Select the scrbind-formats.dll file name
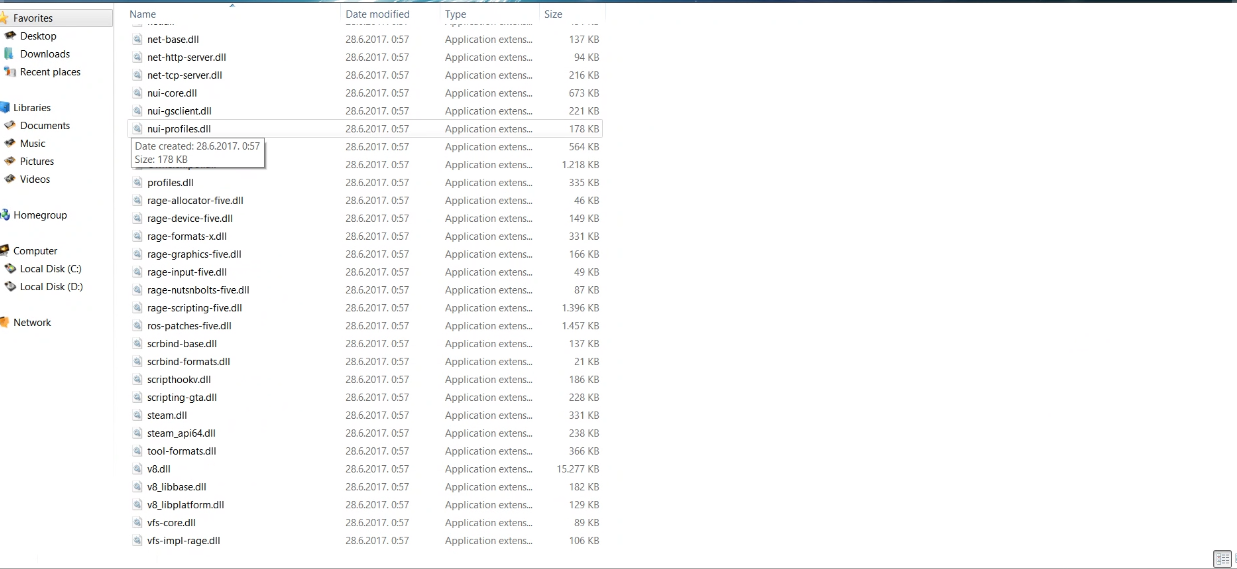The image size is (1237, 569). coord(188,361)
